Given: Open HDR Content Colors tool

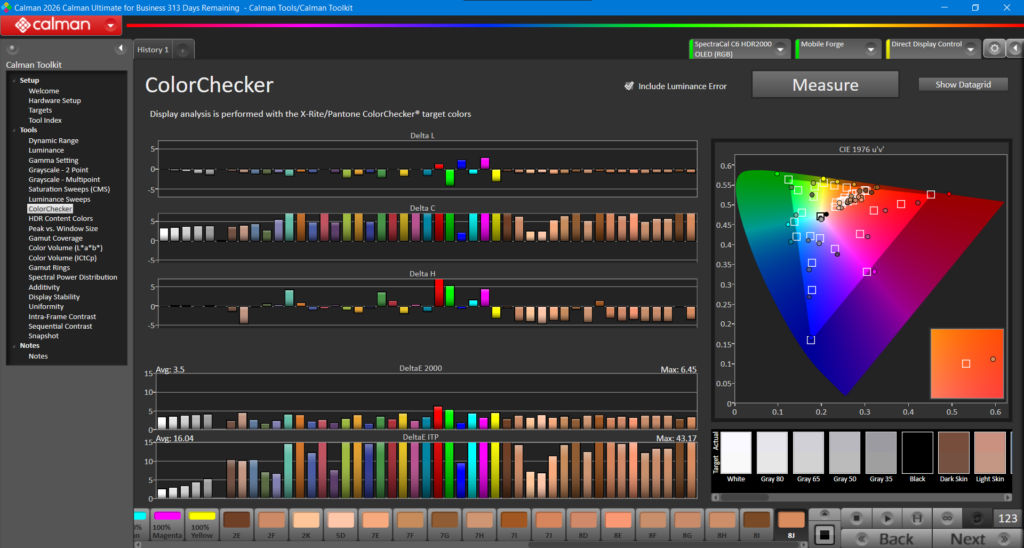Looking at the screenshot, I should click(x=61, y=219).
